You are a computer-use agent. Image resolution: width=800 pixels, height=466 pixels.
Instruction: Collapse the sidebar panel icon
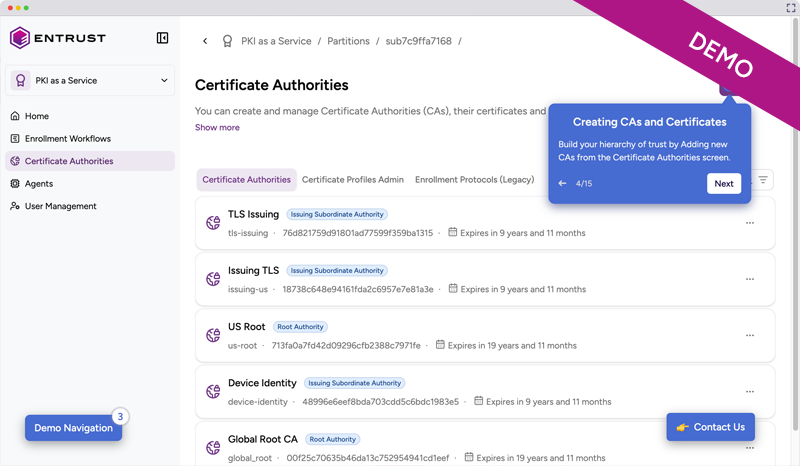(x=162, y=38)
